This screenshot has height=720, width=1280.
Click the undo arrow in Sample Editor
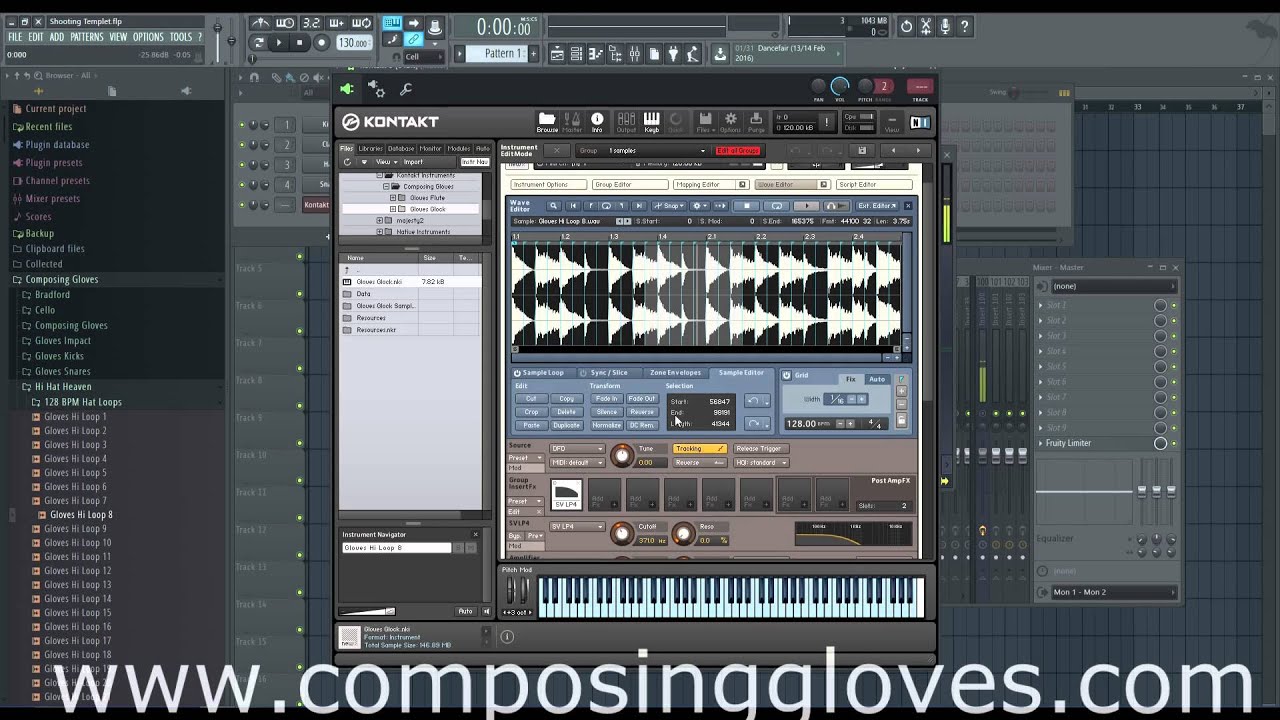pyautogui.click(x=753, y=401)
